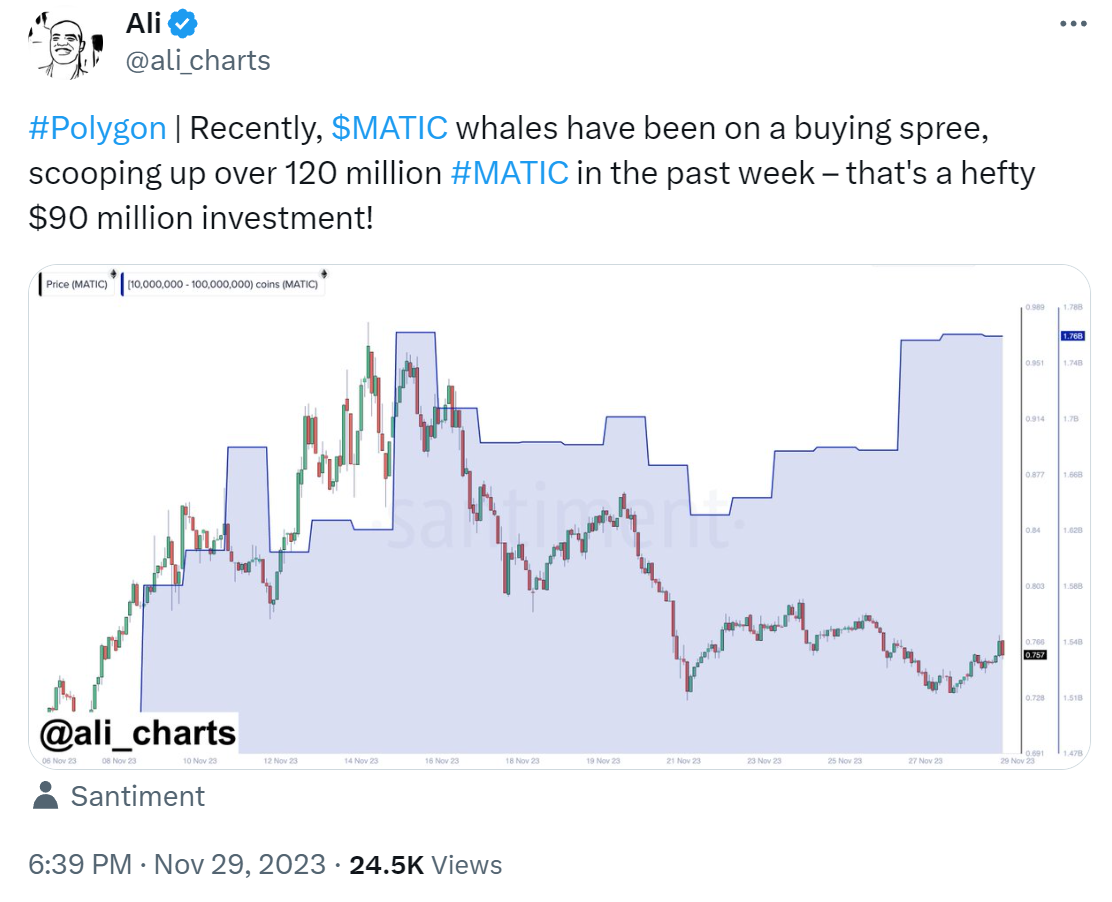
Task: Toggle the Price (MATIC) legend series
Action: (77, 284)
